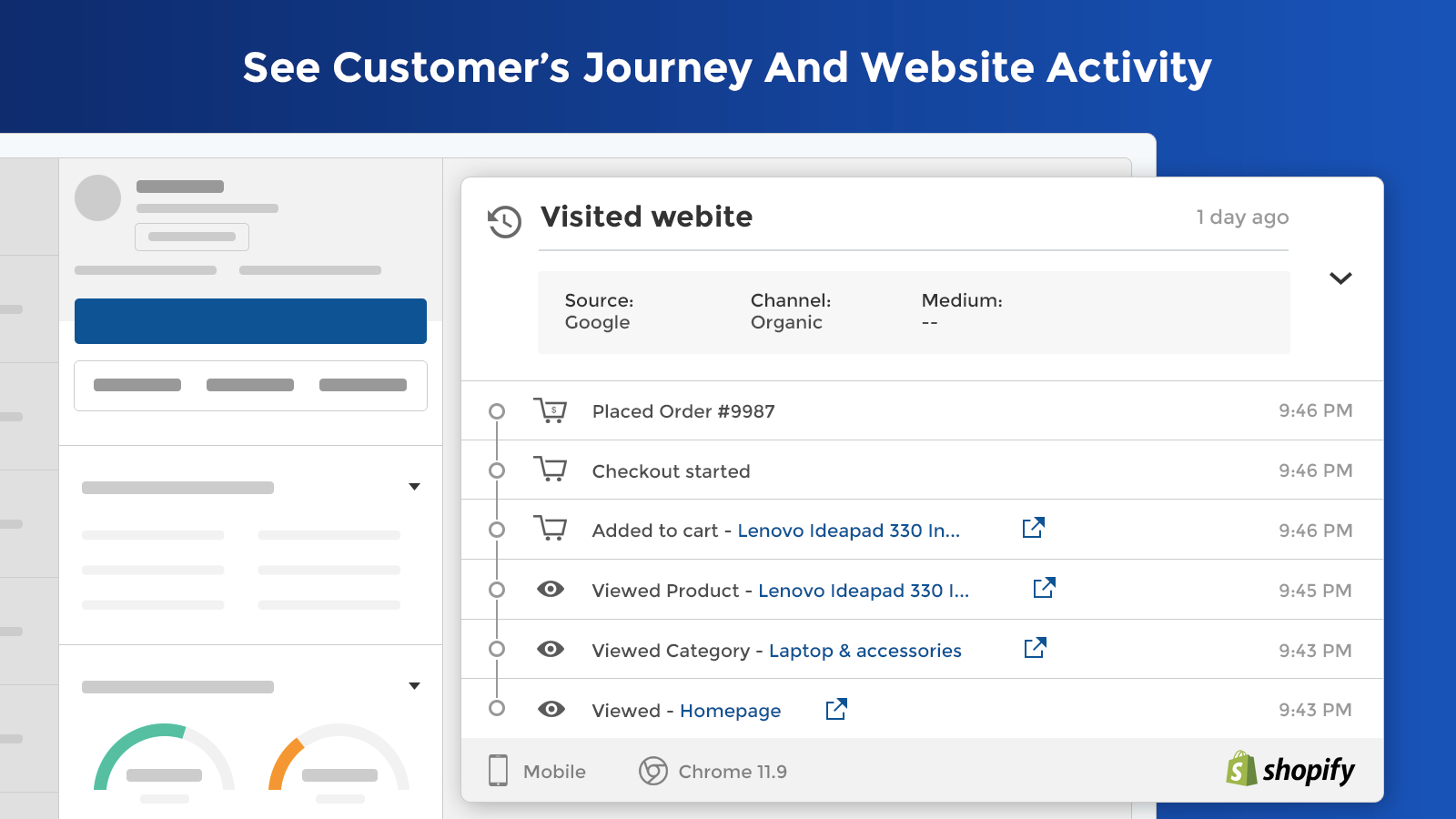Screen dimensions: 1456x819
Task: Open the external link icon for Added to cart
Action: point(1034,528)
